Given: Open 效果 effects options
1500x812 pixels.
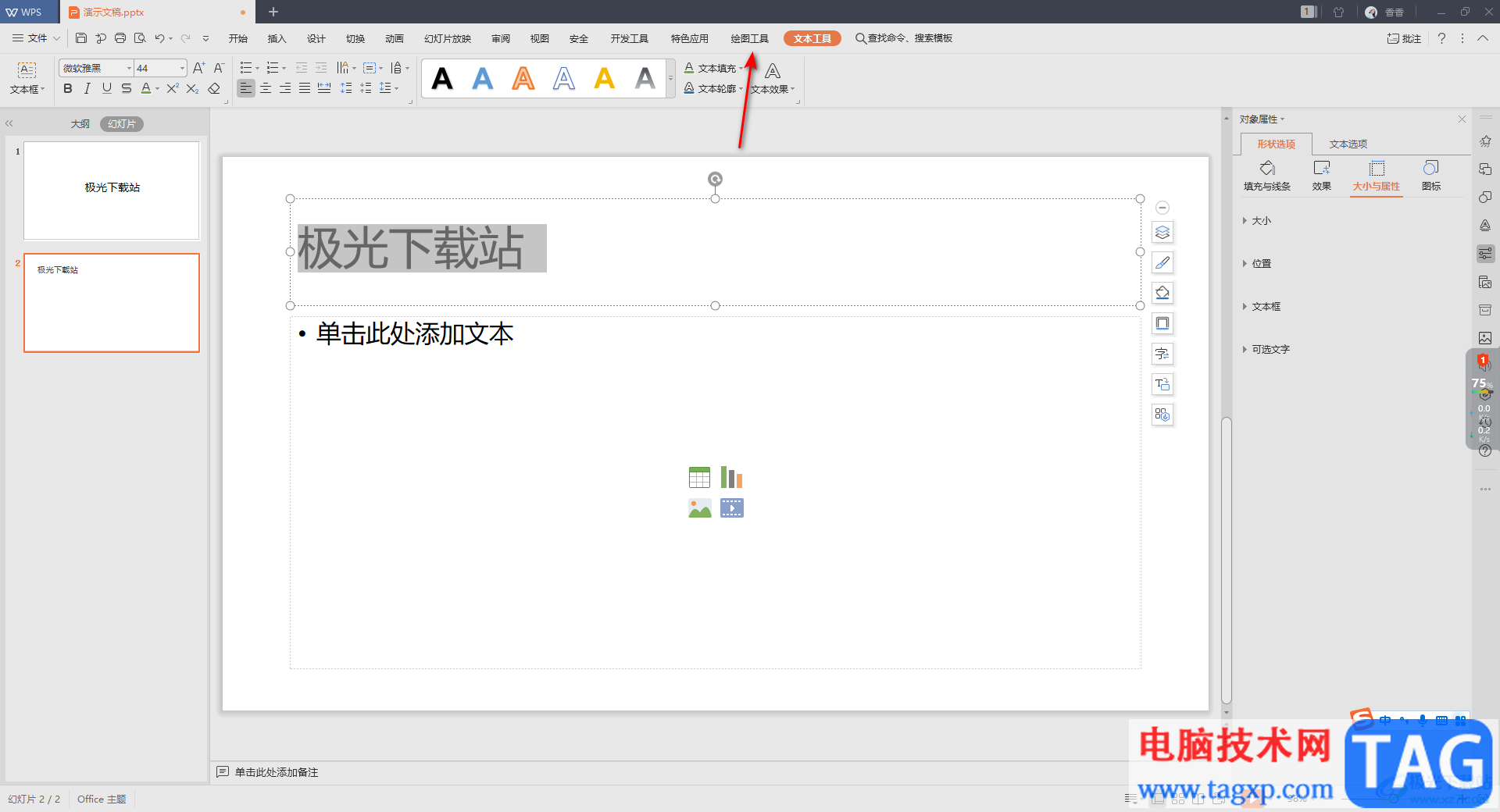Looking at the screenshot, I should click(x=1322, y=176).
